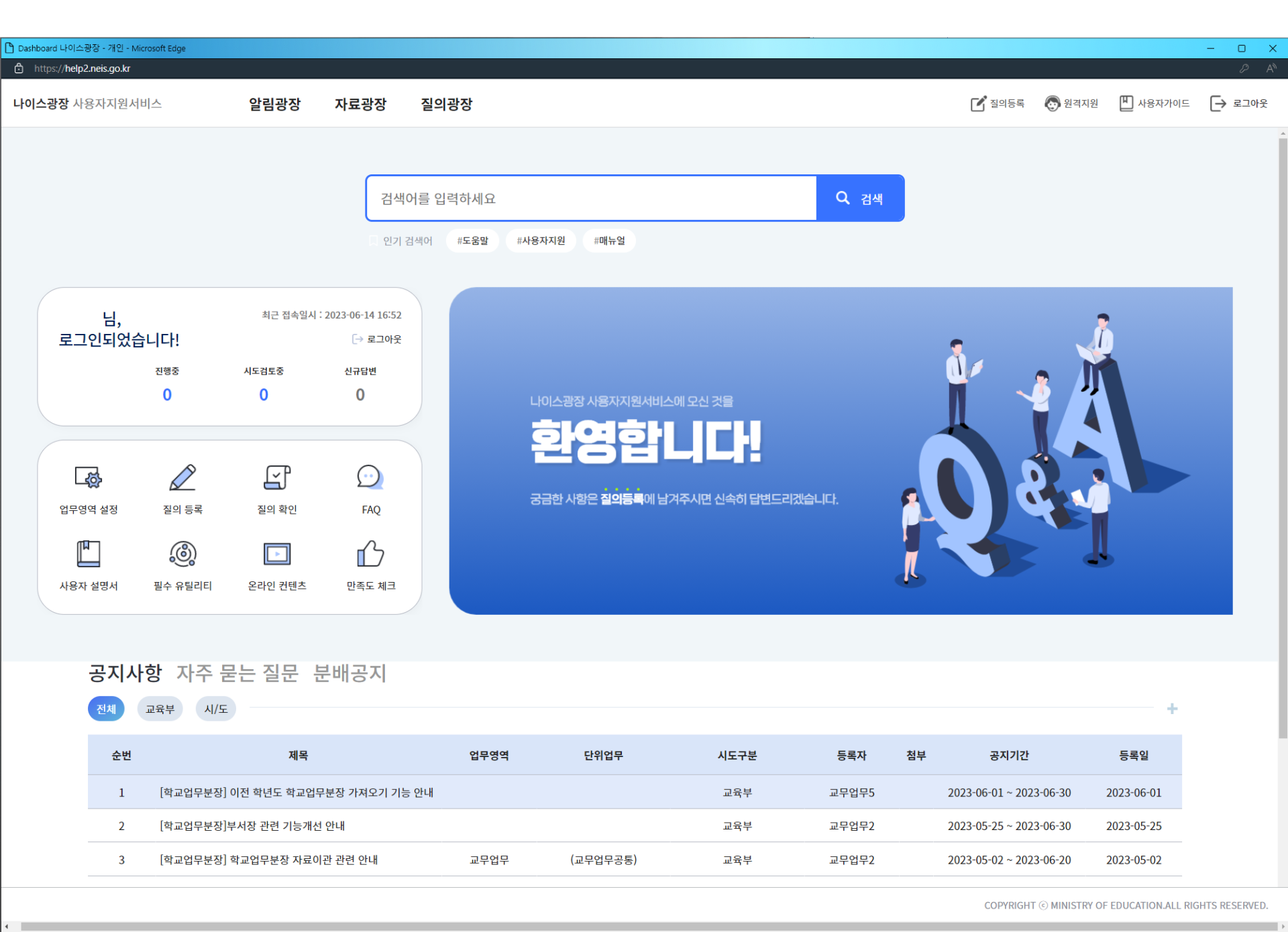The width and height of the screenshot is (1288, 932).
Task: Open 자료광장 menu
Action: click(360, 104)
